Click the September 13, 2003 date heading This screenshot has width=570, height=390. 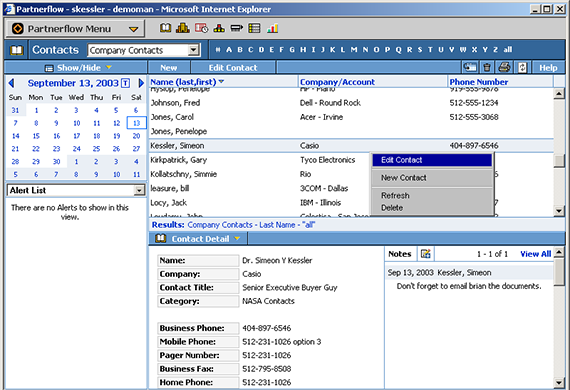(x=73, y=83)
